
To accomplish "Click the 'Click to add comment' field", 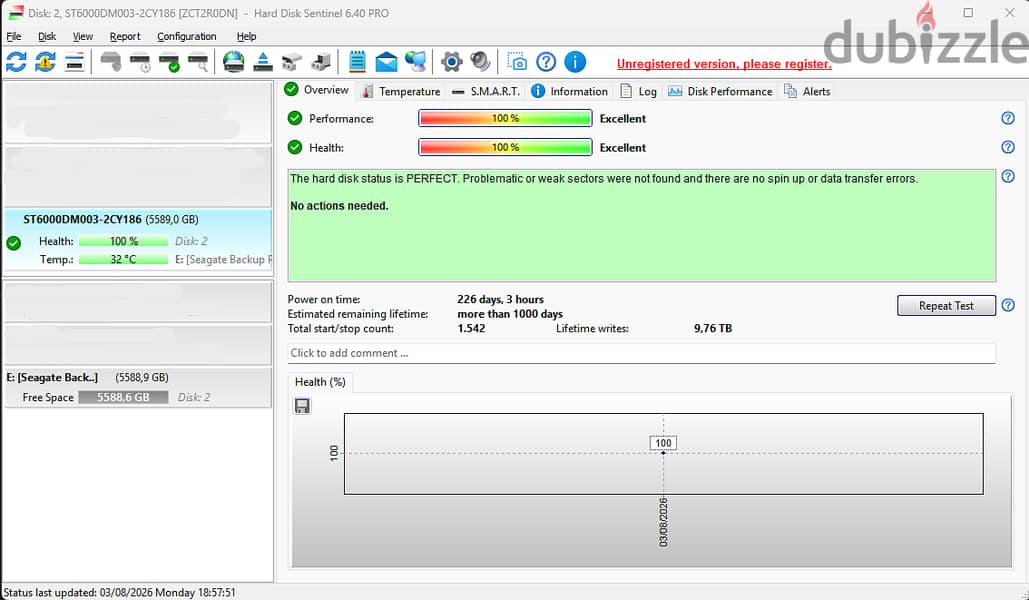I will [641, 353].
